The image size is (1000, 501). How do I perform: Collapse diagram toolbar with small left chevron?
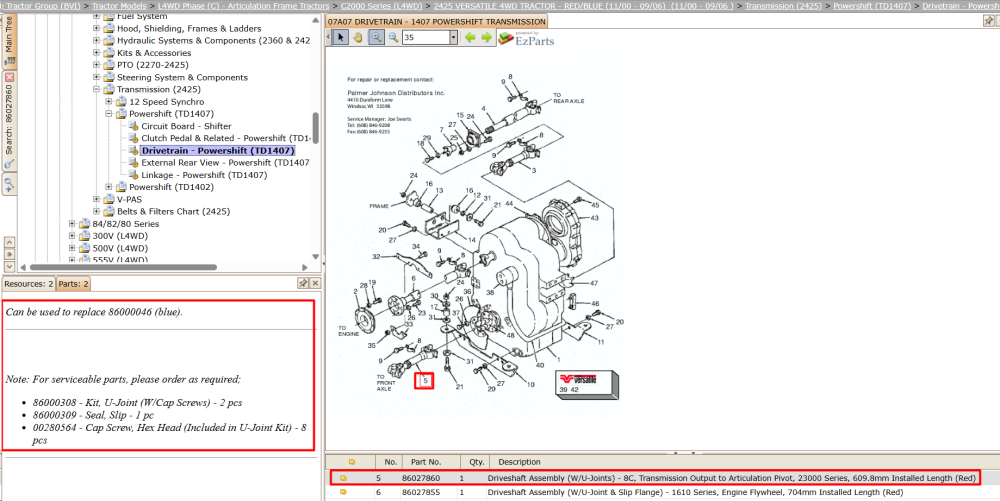[328, 38]
